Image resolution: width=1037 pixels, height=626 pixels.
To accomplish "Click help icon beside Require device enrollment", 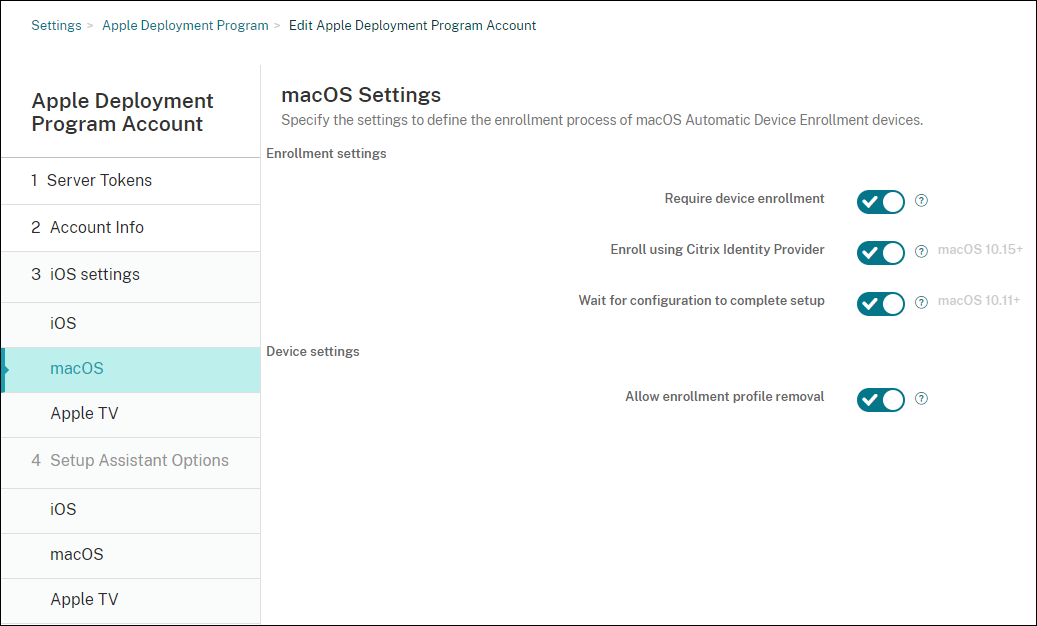I will click(922, 200).
